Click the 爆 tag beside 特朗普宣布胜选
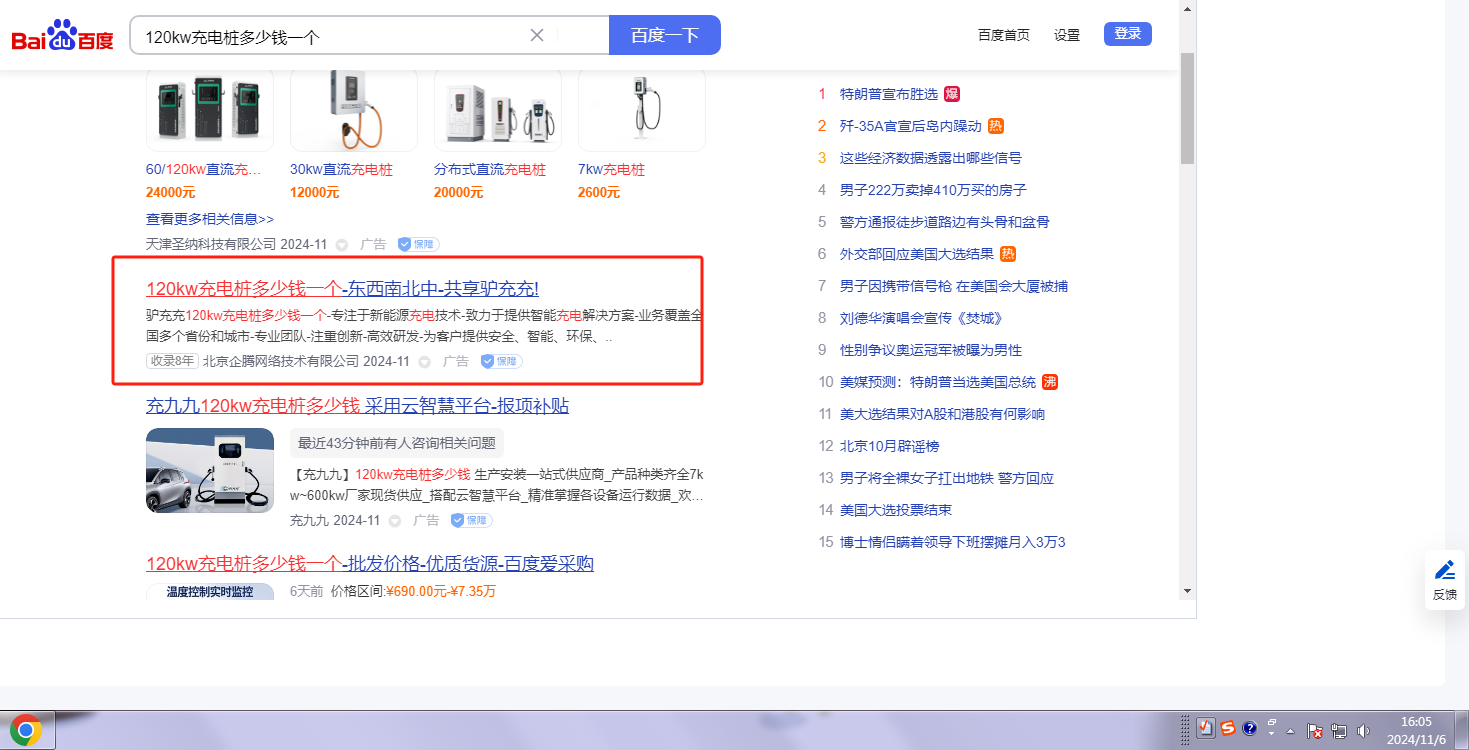The height and width of the screenshot is (750, 1469). [952, 94]
